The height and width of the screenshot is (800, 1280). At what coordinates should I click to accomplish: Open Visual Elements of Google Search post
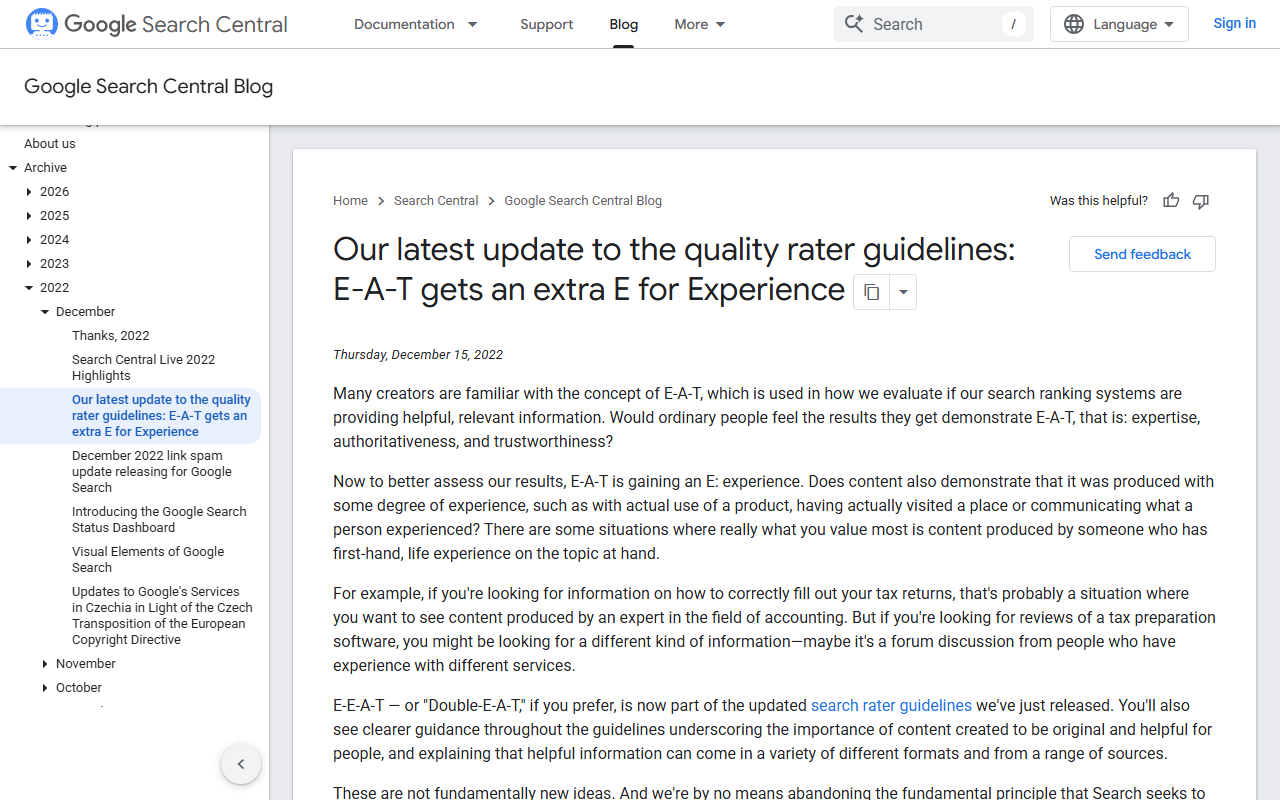tap(148, 560)
